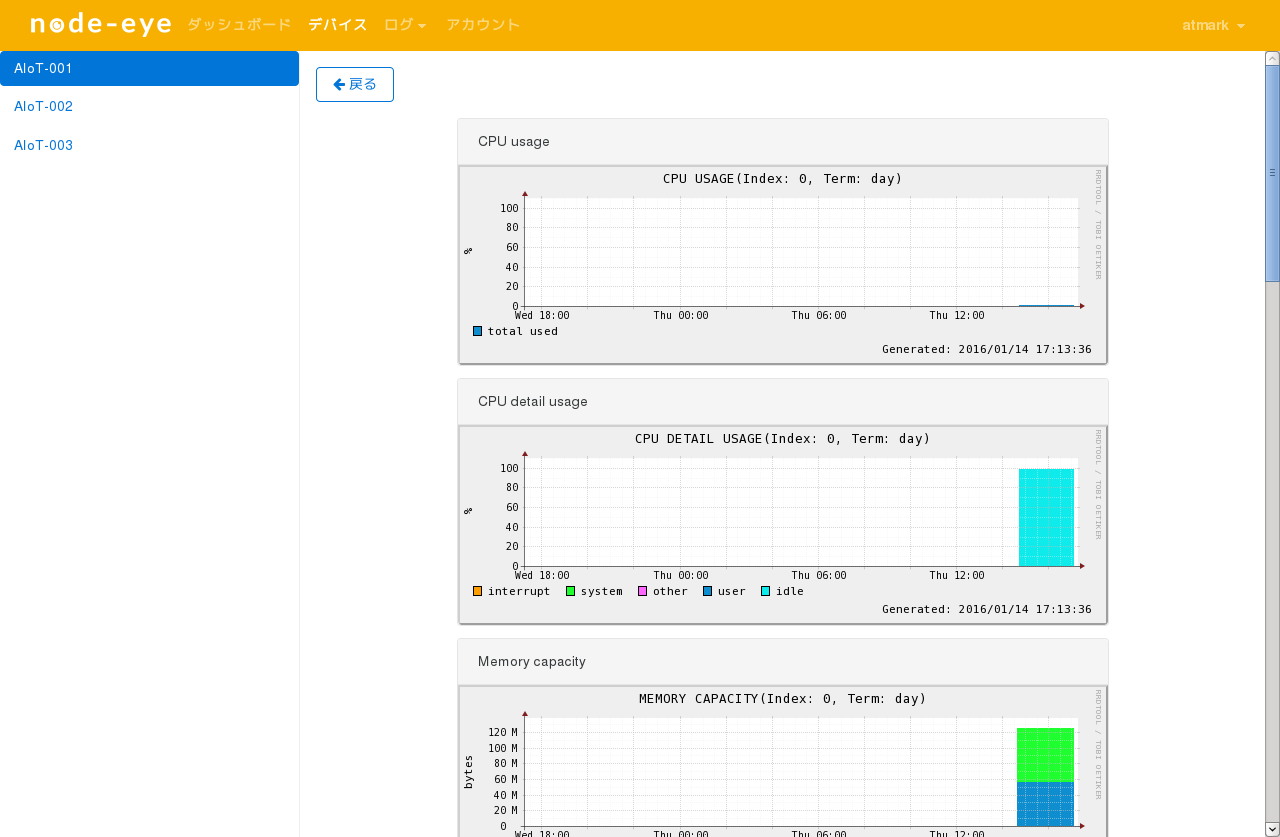Open the アカウント page
The width and height of the screenshot is (1280, 837).
[x=483, y=25]
